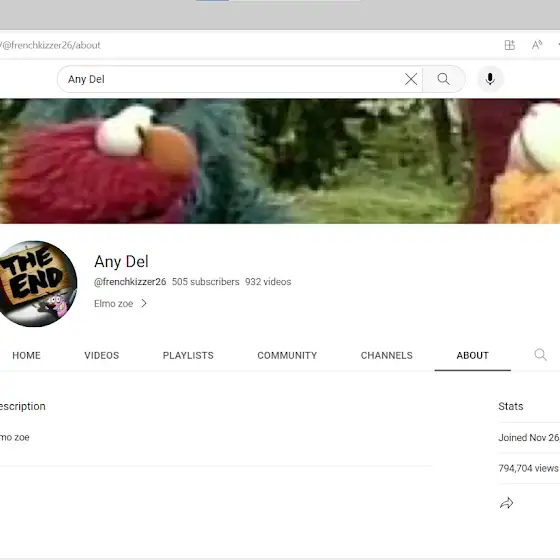Select the About tab
The image size is (560, 560).
point(472,355)
